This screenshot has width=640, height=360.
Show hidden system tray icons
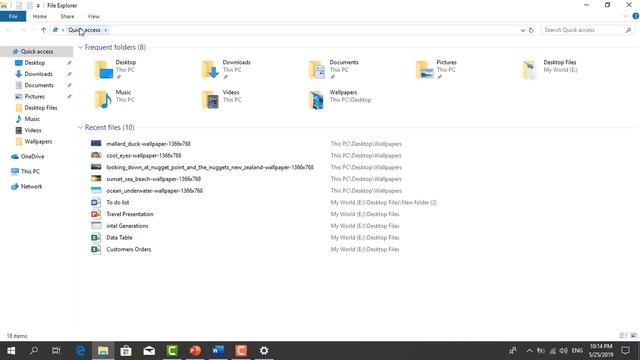point(529,351)
